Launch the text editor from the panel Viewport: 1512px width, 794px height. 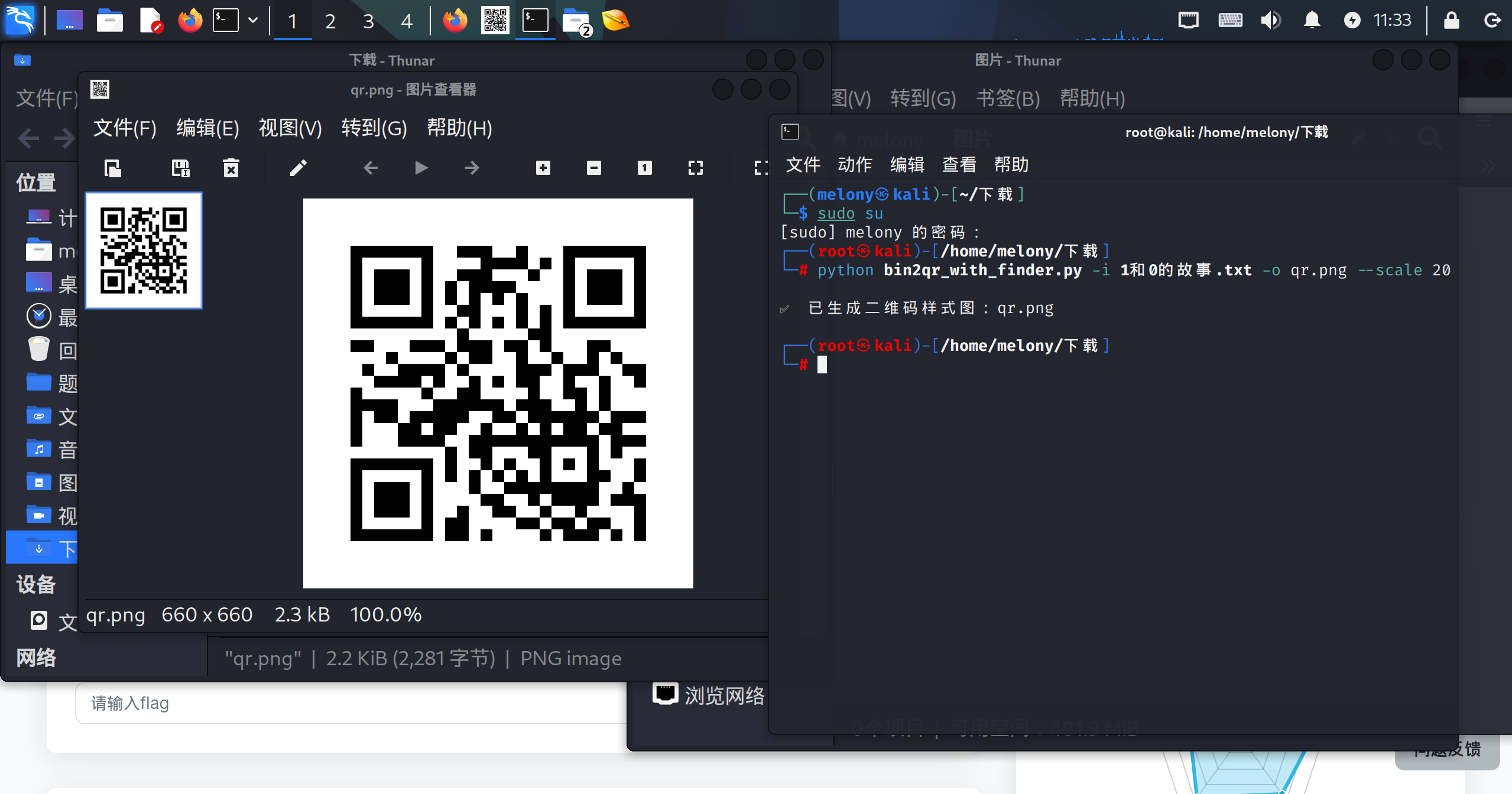coord(151,21)
